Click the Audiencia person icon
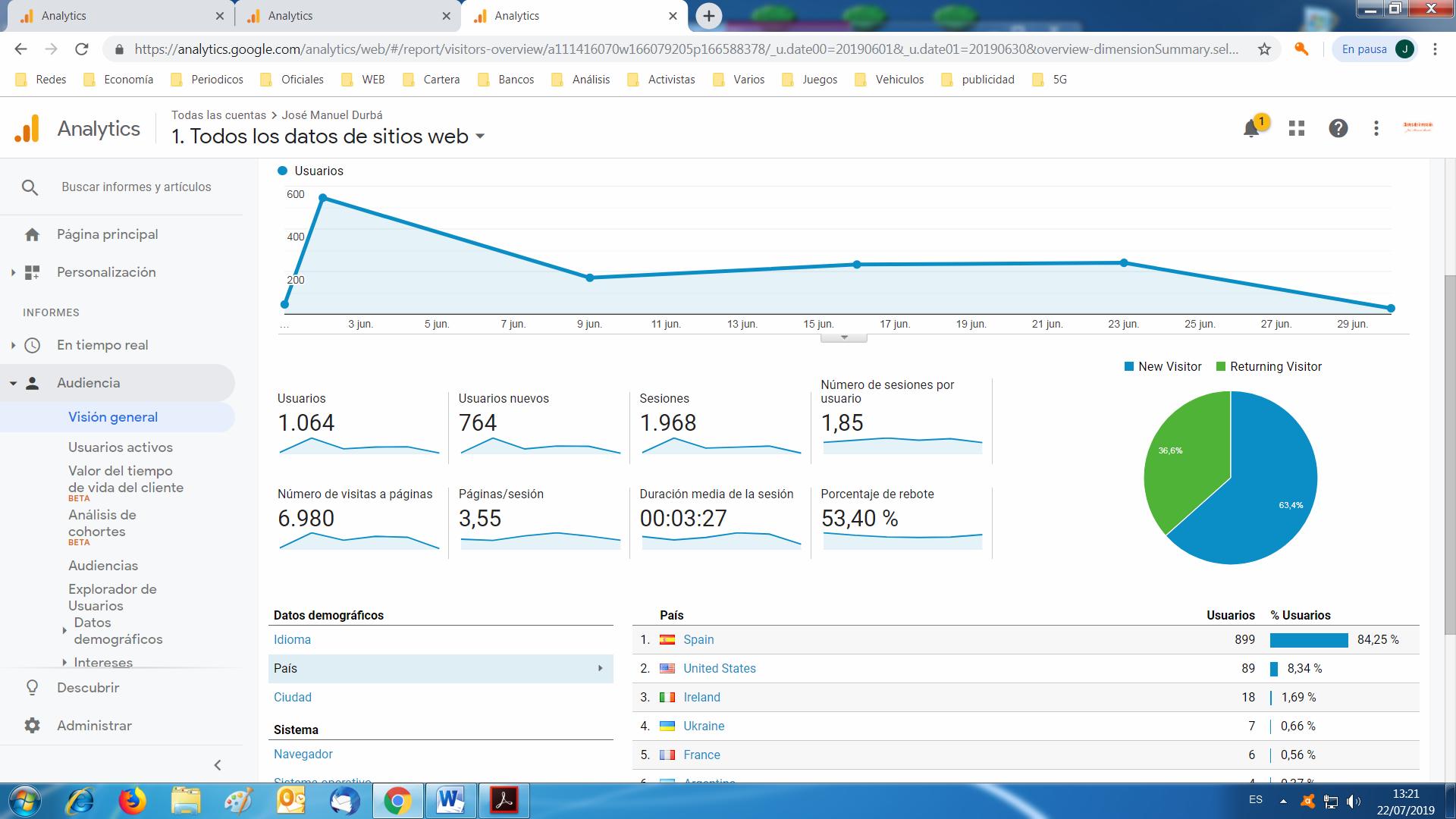Viewport: 1456px width, 819px height. [x=32, y=383]
